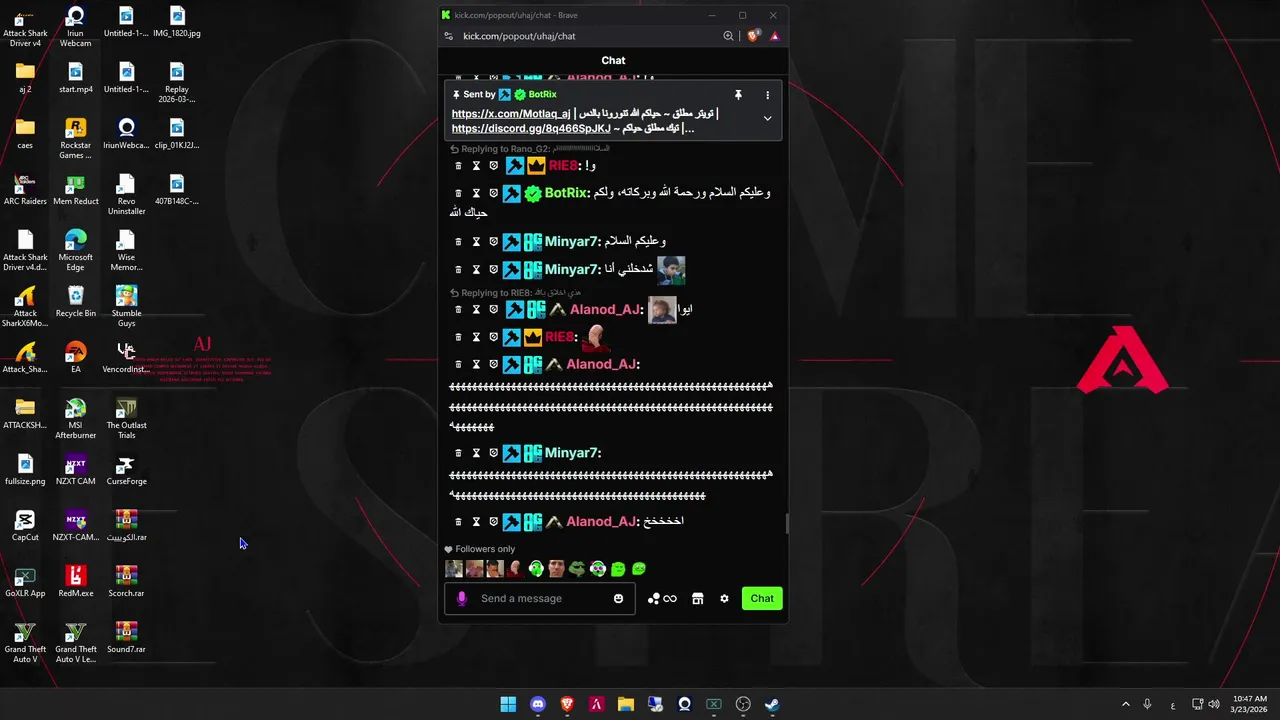Send message with green Chat button
The width and height of the screenshot is (1280, 720).
tap(762, 599)
